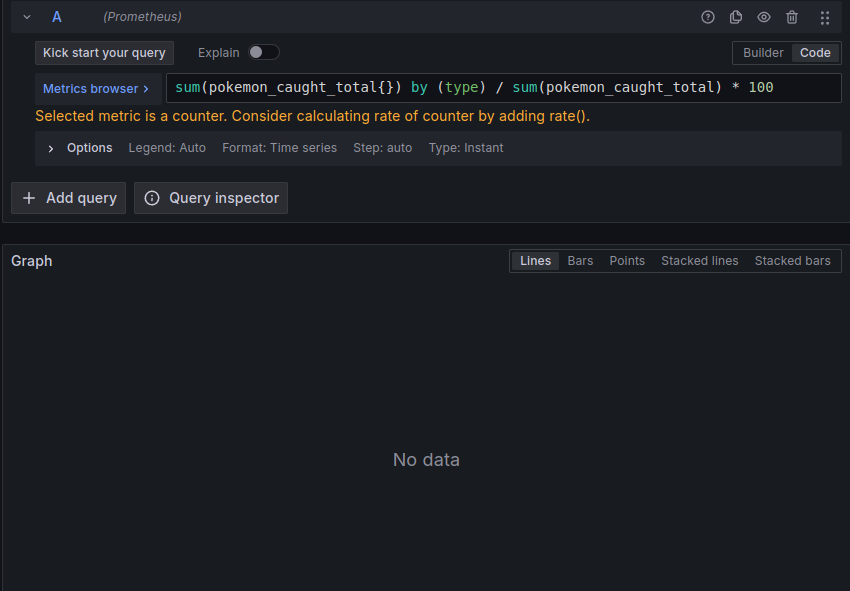Duplicate query A with copy icon
The image size is (850, 591).
point(736,17)
